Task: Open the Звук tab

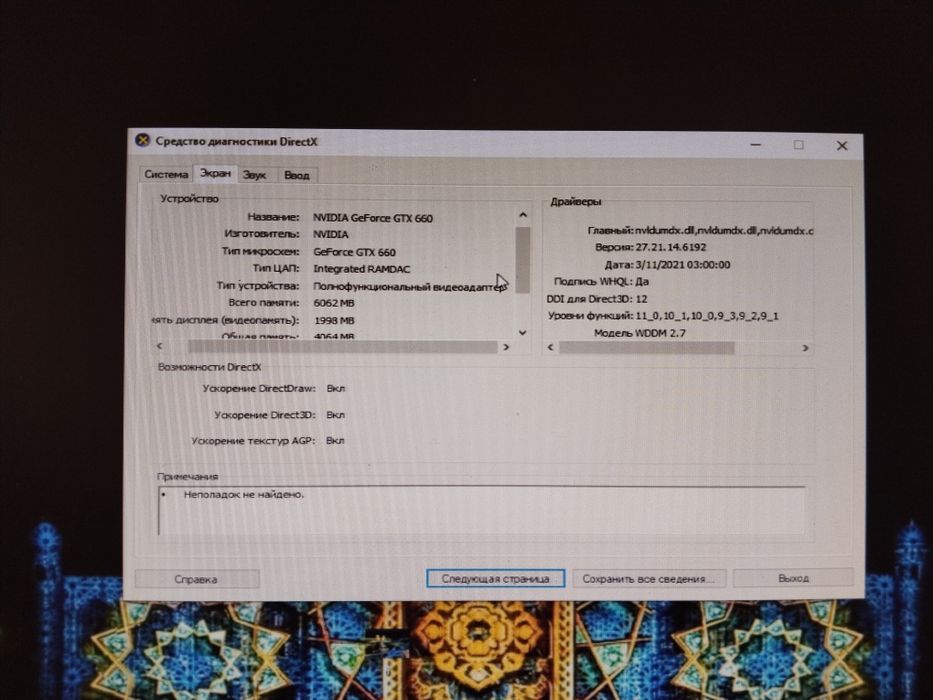Action: click(x=254, y=175)
